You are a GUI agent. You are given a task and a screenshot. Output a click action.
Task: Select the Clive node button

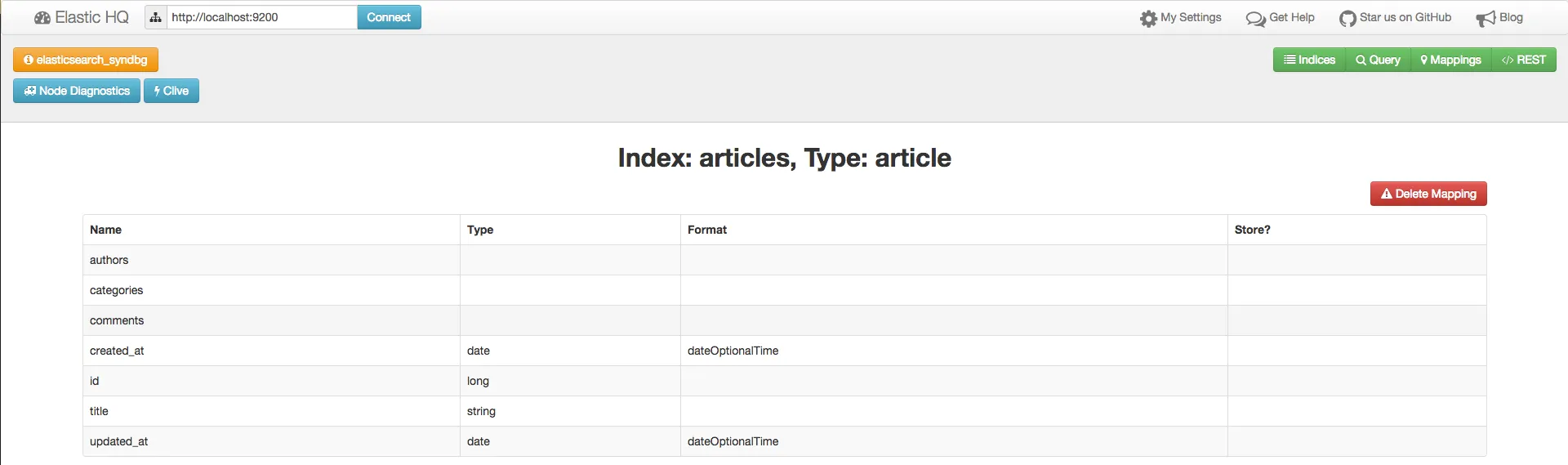[x=171, y=91]
